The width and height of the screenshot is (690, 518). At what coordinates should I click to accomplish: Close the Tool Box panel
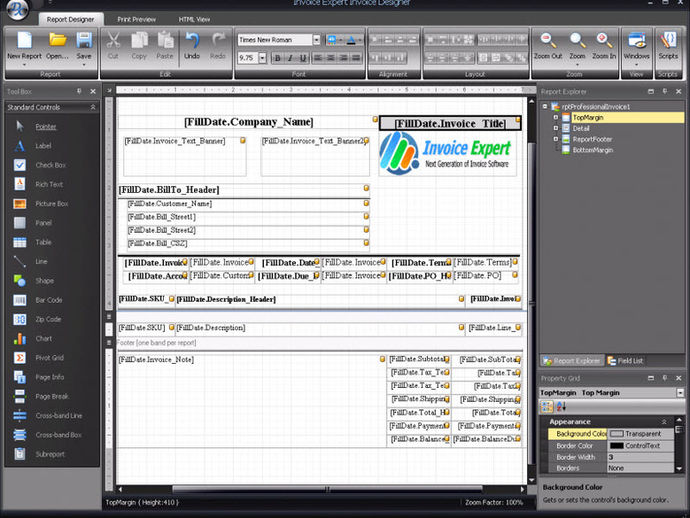coord(93,92)
